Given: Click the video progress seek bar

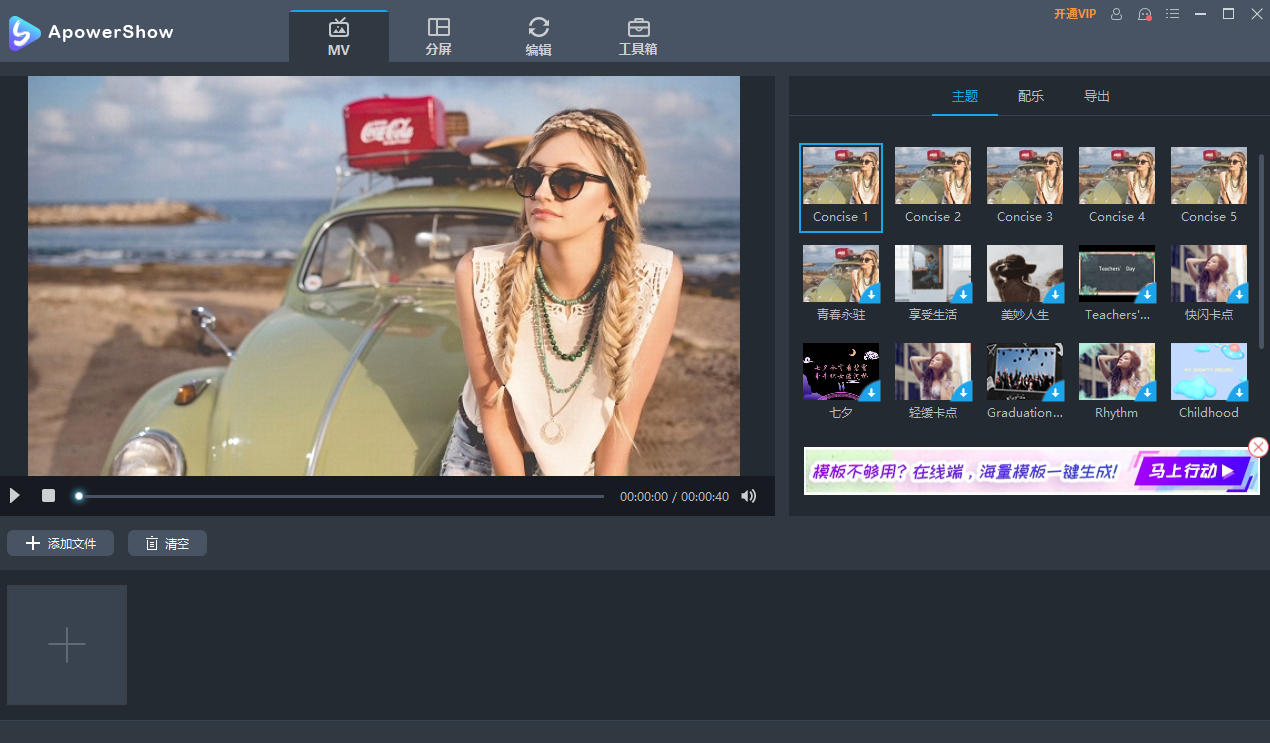Looking at the screenshot, I should (x=340, y=496).
